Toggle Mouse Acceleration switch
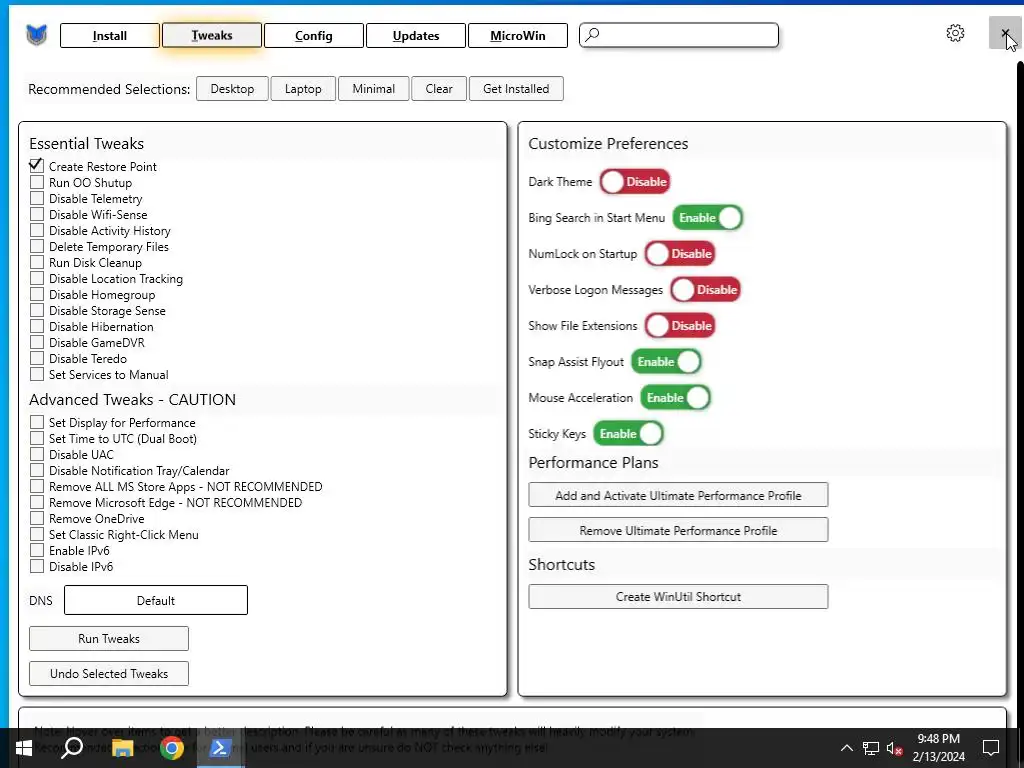The width and height of the screenshot is (1024, 768). coord(675,397)
